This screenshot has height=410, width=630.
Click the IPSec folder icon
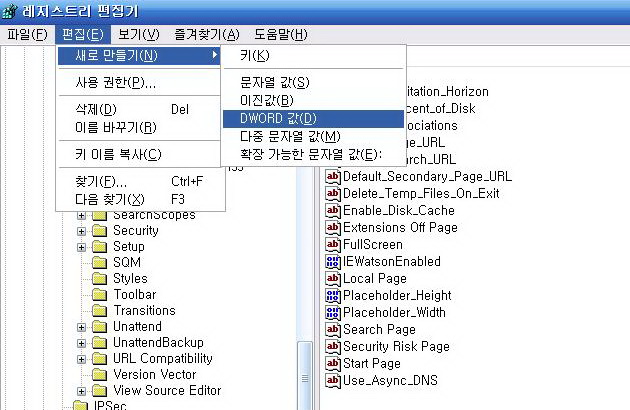point(80,406)
